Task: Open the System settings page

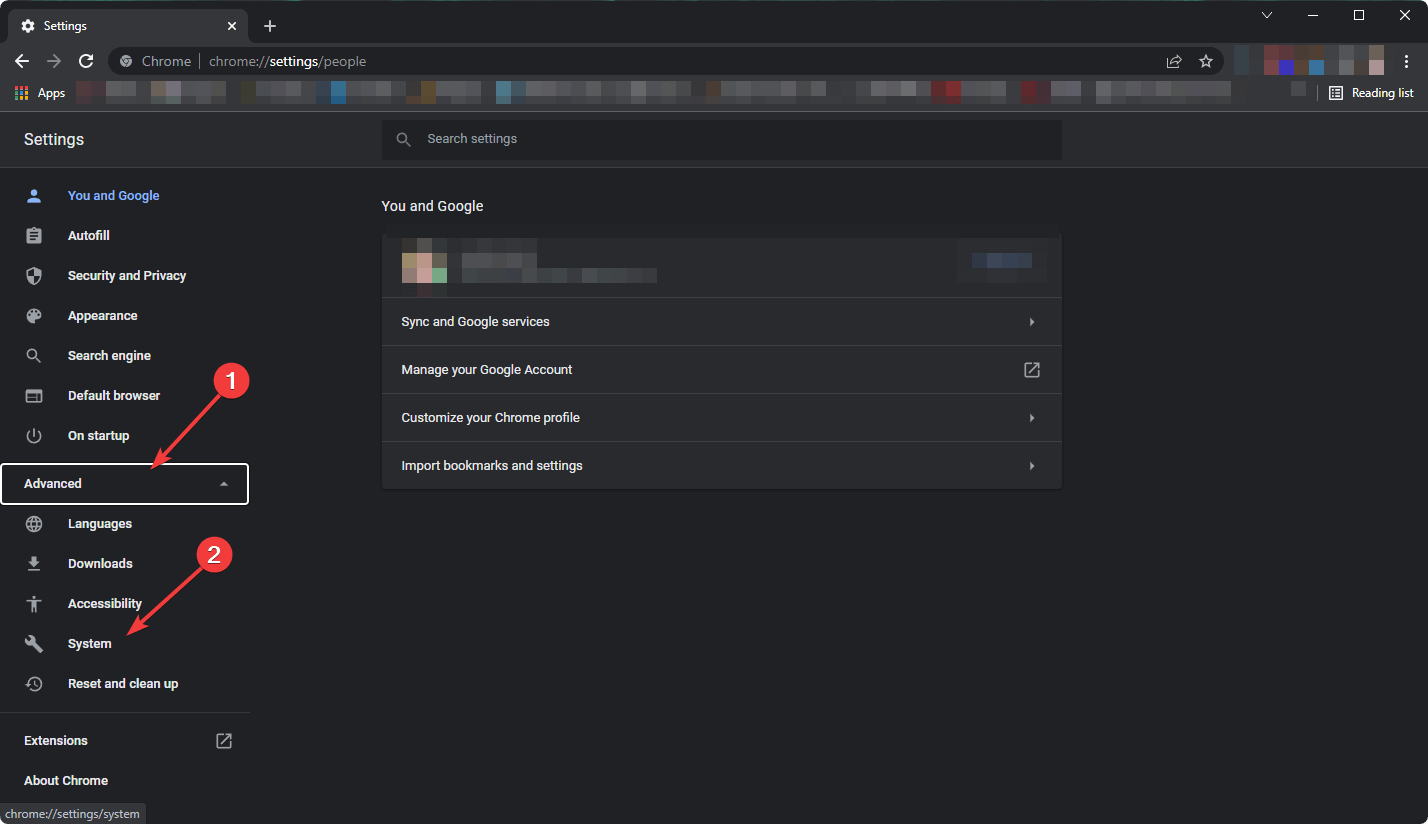Action: point(90,644)
